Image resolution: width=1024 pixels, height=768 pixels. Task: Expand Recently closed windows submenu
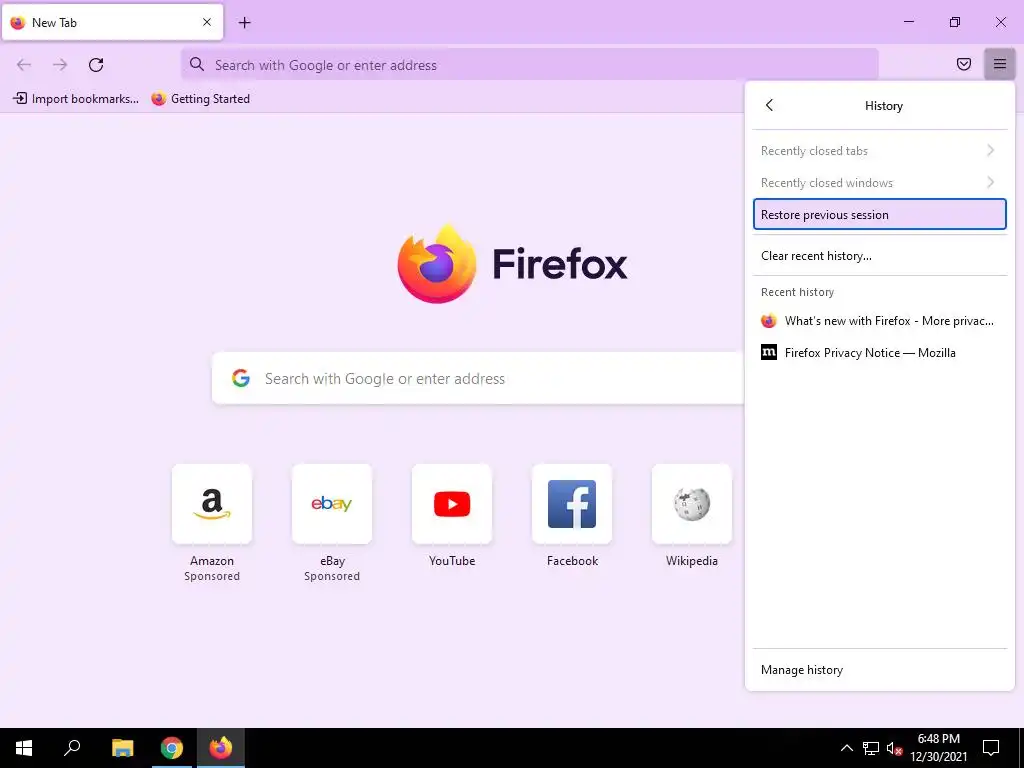coord(880,183)
